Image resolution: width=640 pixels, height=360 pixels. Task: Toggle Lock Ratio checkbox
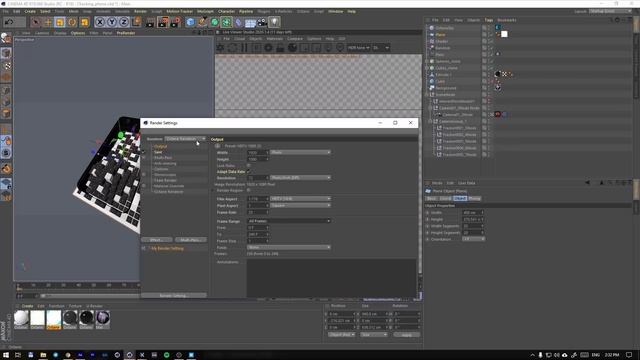coord(248,166)
